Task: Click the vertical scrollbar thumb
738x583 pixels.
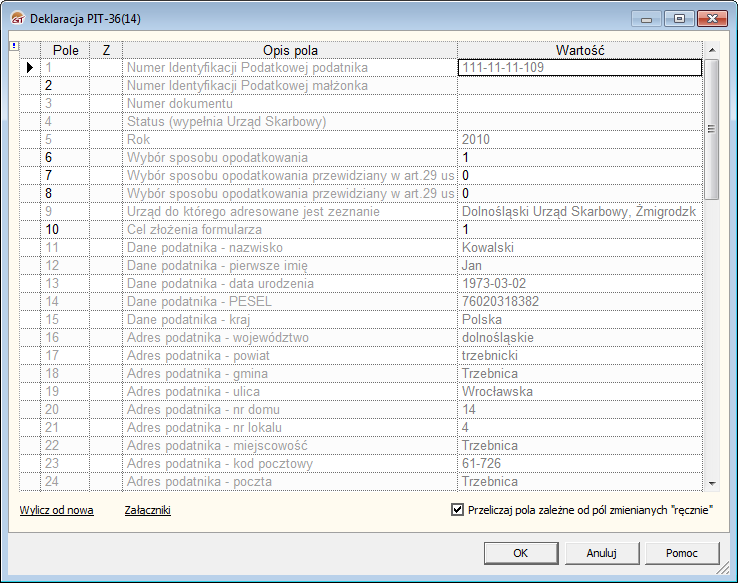Action: pos(711,128)
